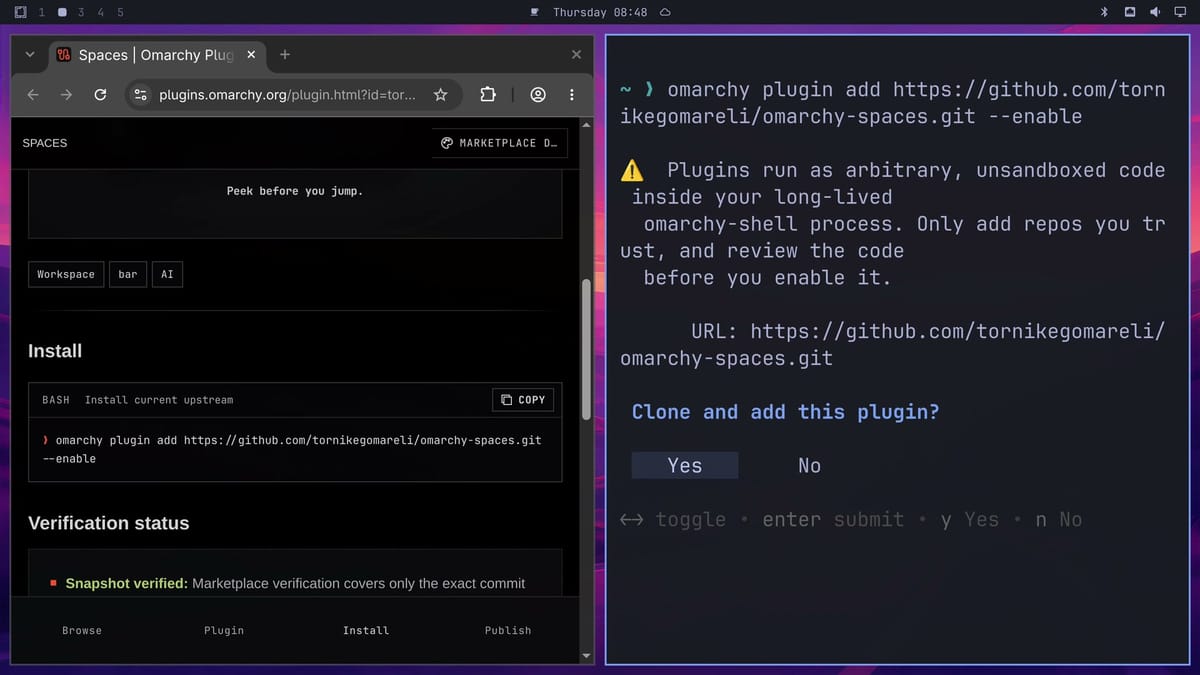Go to the Publish section
This screenshot has width=1200, height=675.
coord(508,630)
